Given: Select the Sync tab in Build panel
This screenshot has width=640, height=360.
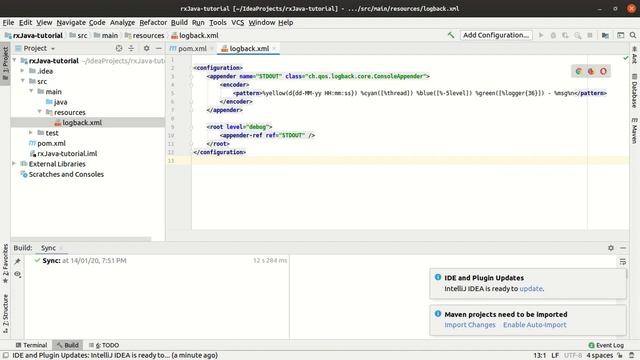Looking at the screenshot, I should pyautogui.click(x=48, y=248).
